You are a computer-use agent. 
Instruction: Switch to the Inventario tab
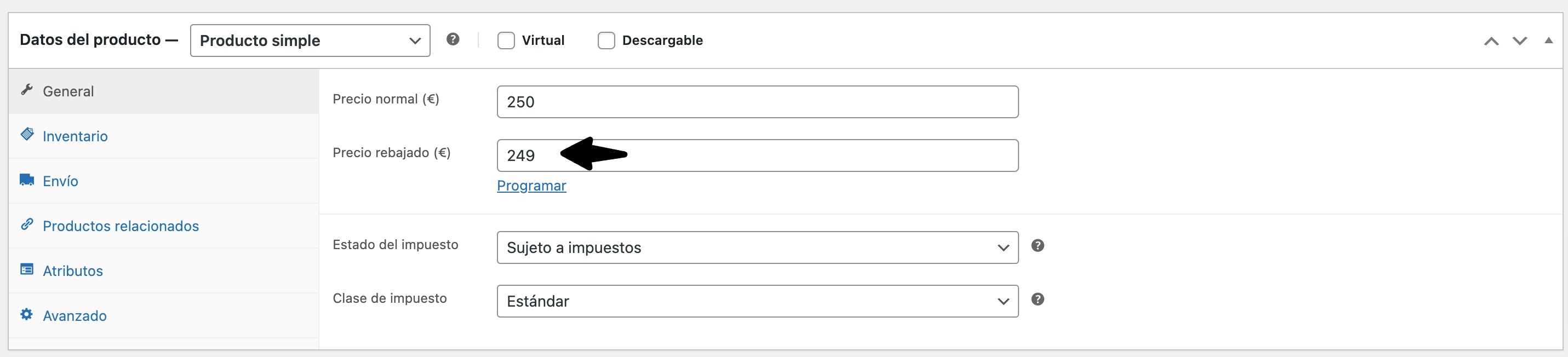point(75,136)
